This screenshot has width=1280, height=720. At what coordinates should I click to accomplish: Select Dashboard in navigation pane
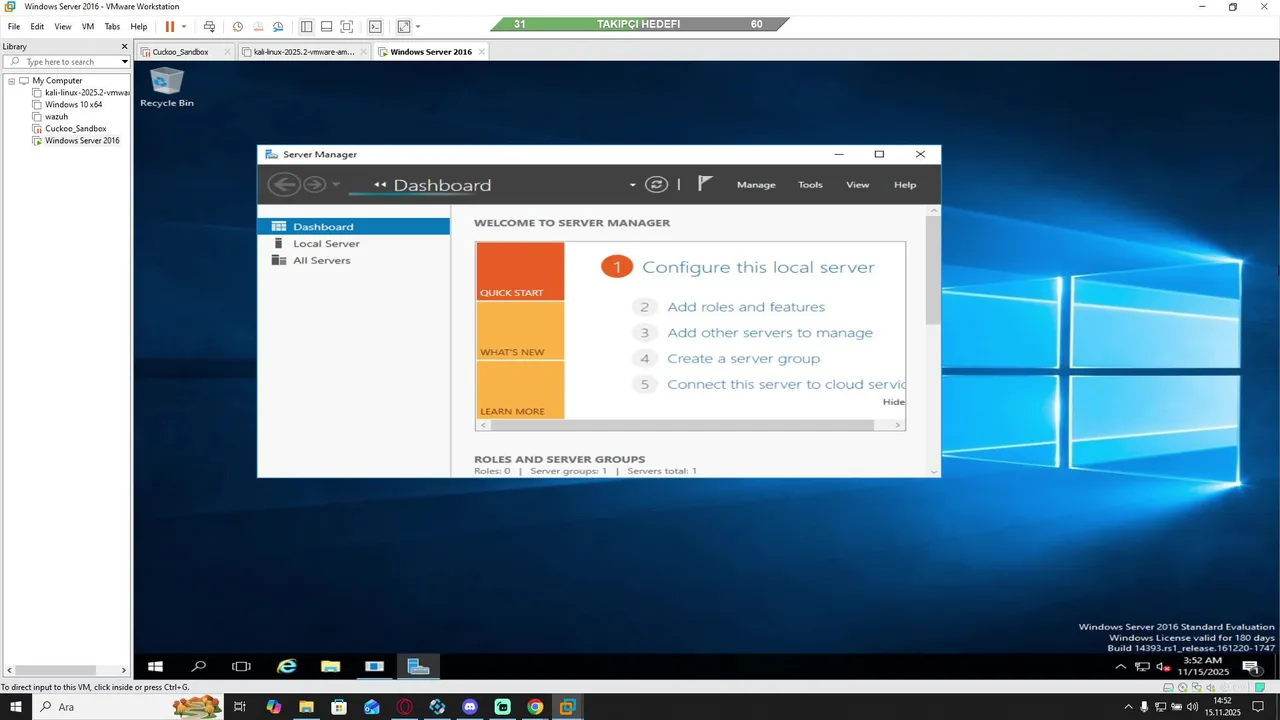[353, 226]
